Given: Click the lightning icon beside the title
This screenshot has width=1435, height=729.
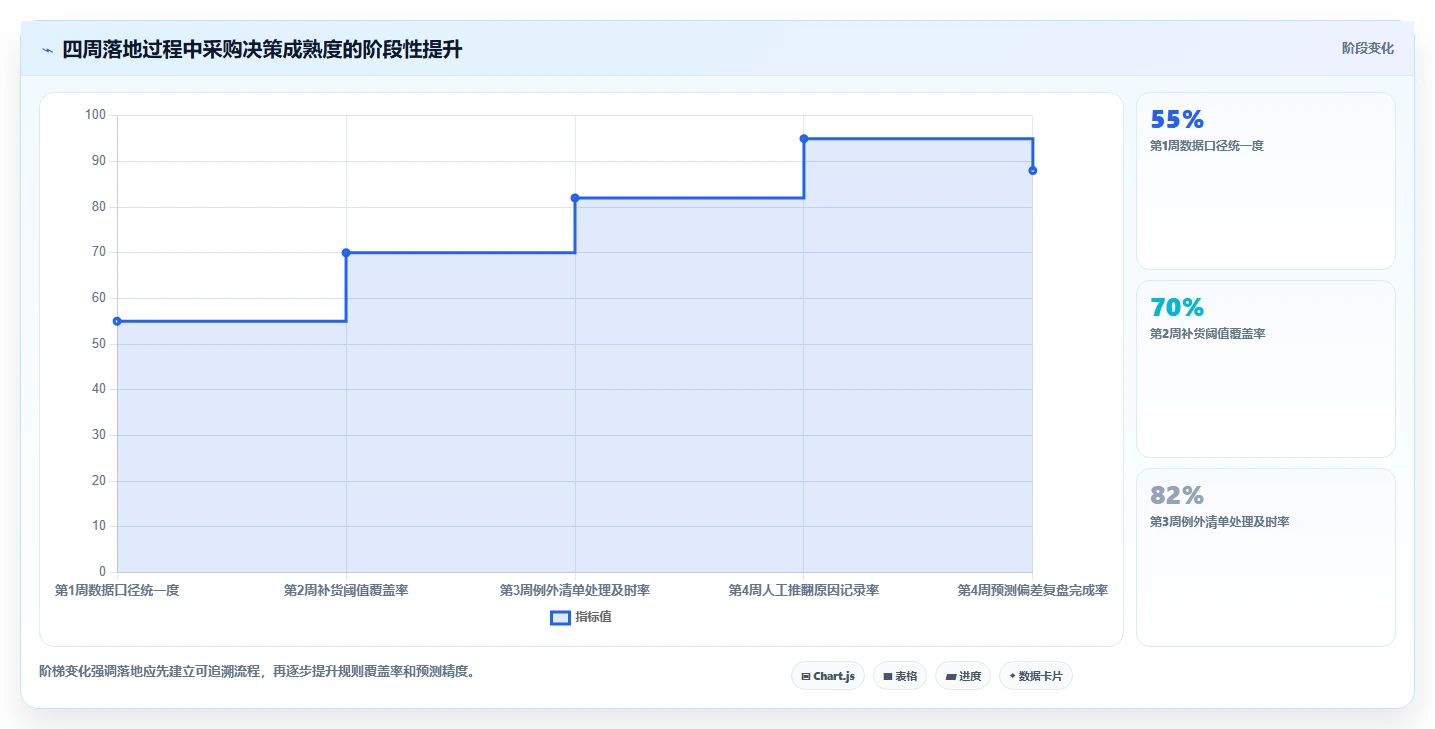Looking at the screenshot, I should [x=47, y=50].
